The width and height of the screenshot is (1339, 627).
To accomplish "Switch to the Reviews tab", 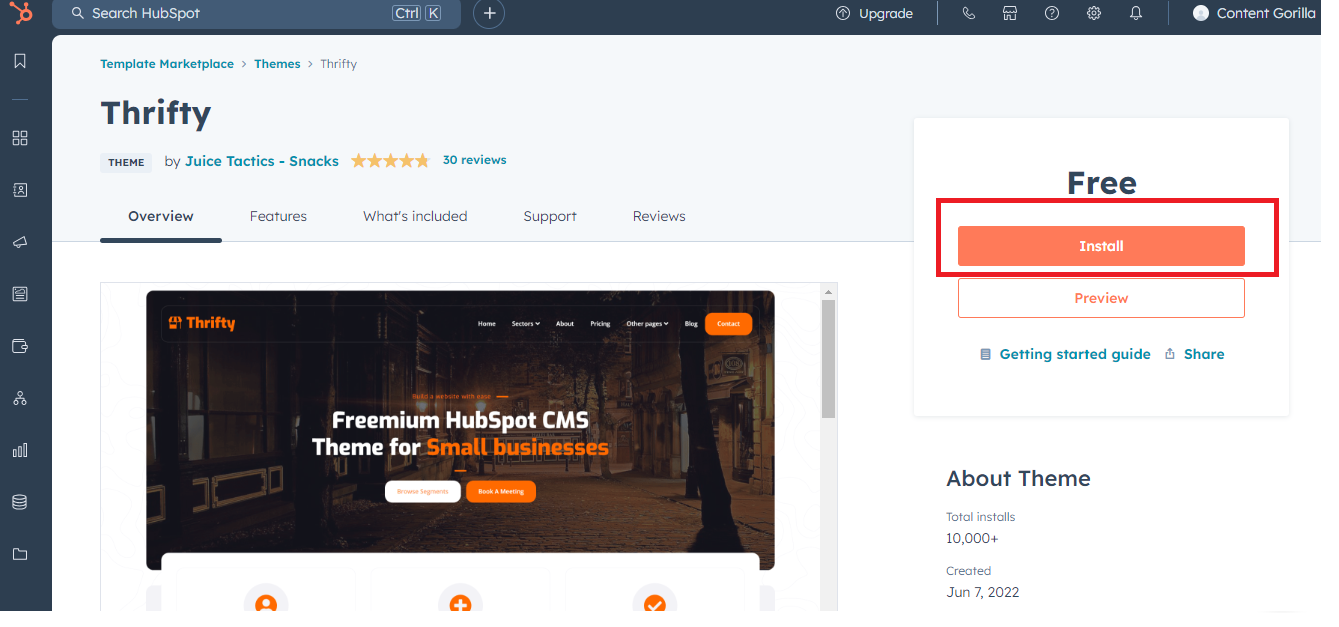I will [x=659, y=216].
